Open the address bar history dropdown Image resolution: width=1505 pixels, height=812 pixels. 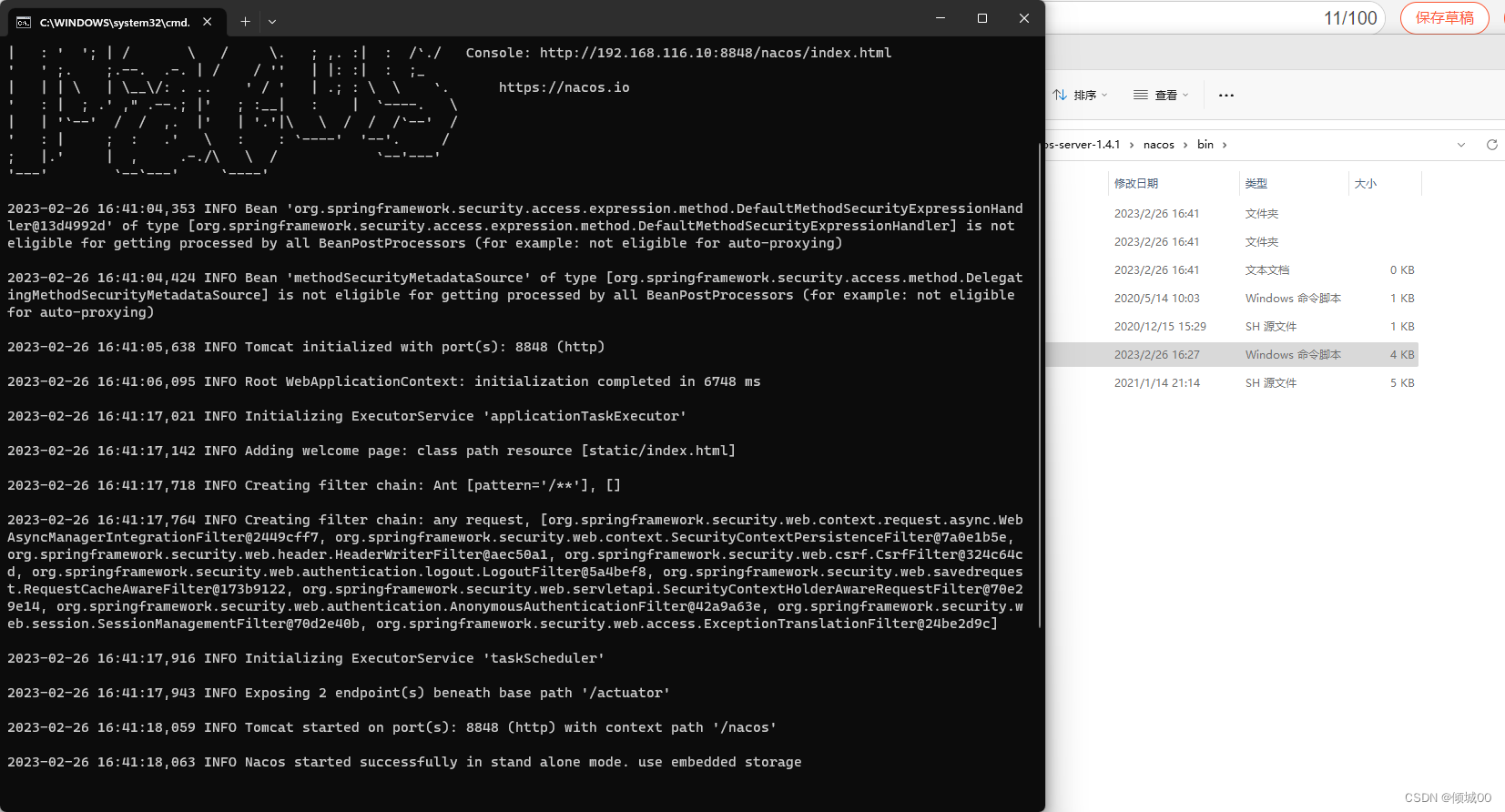[1461, 145]
